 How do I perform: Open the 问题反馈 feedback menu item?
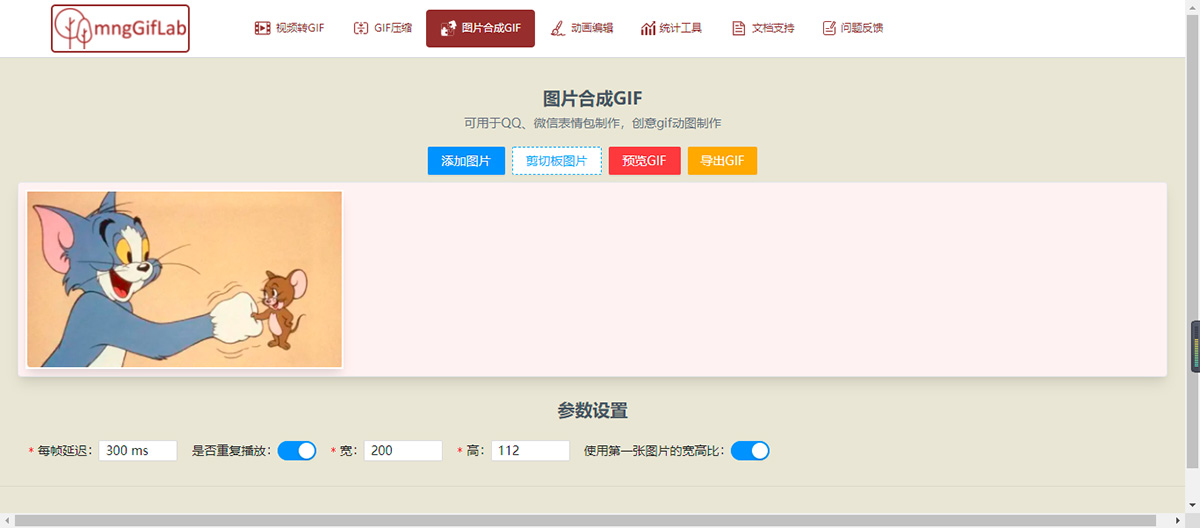click(853, 28)
